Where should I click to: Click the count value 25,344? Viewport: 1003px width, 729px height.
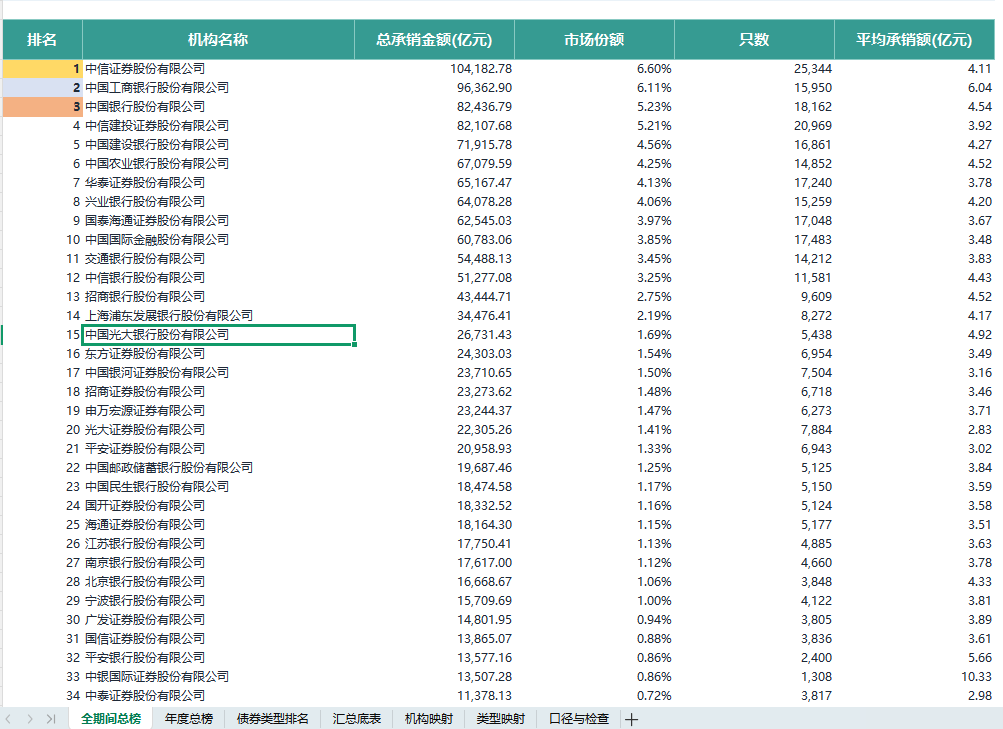click(x=813, y=68)
